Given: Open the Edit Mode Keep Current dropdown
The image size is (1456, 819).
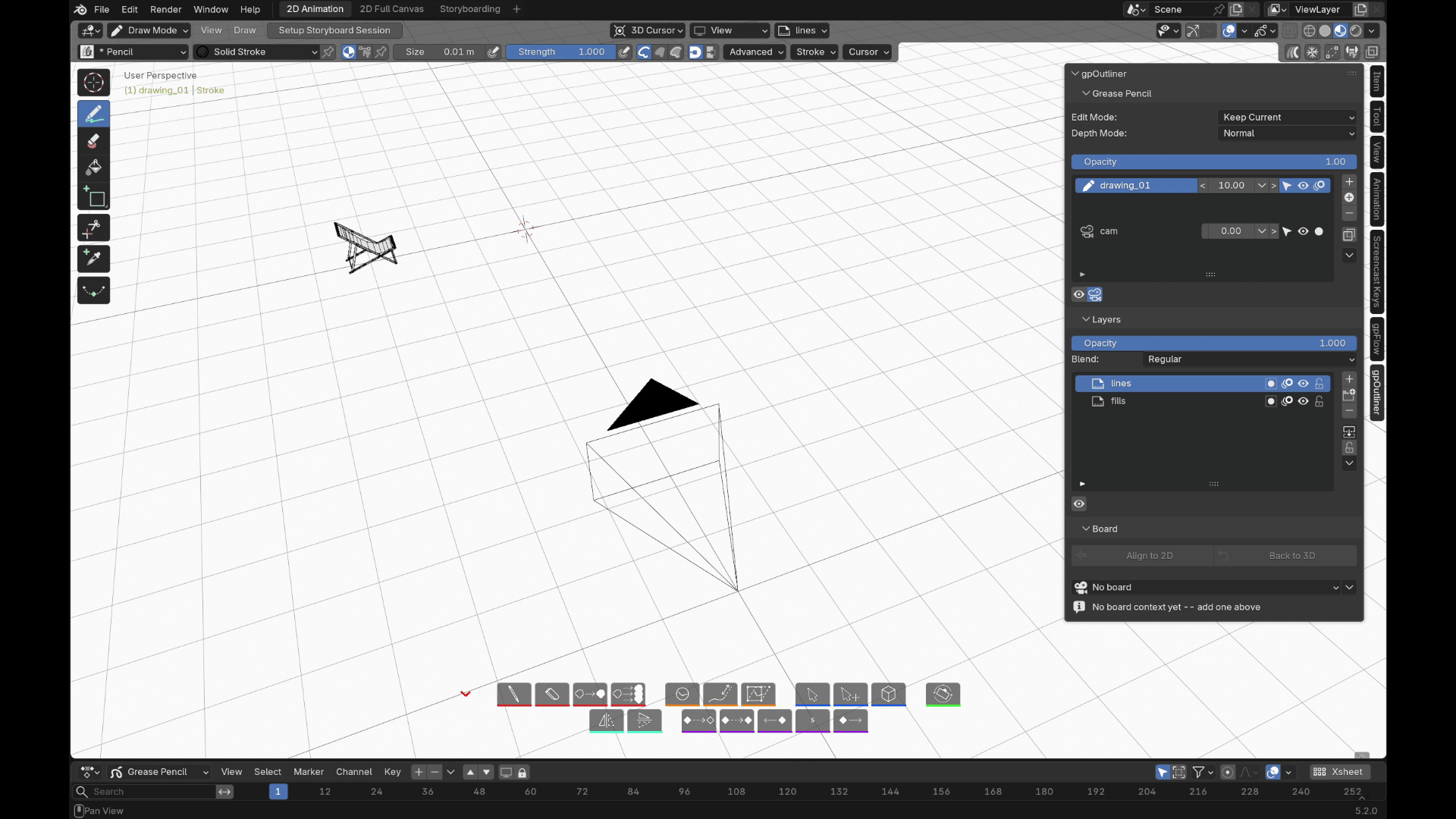Looking at the screenshot, I should coord(1287,117).
